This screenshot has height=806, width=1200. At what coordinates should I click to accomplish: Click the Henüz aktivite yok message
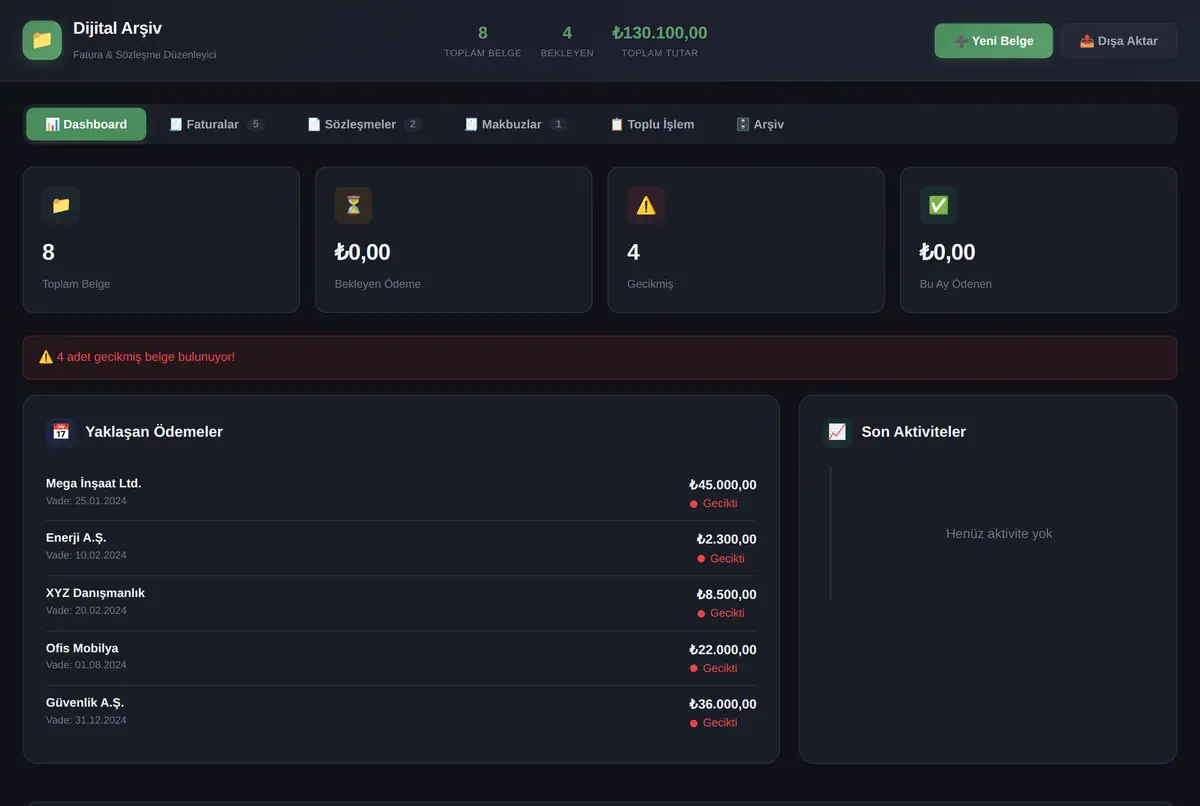click(x=999, y=534)
